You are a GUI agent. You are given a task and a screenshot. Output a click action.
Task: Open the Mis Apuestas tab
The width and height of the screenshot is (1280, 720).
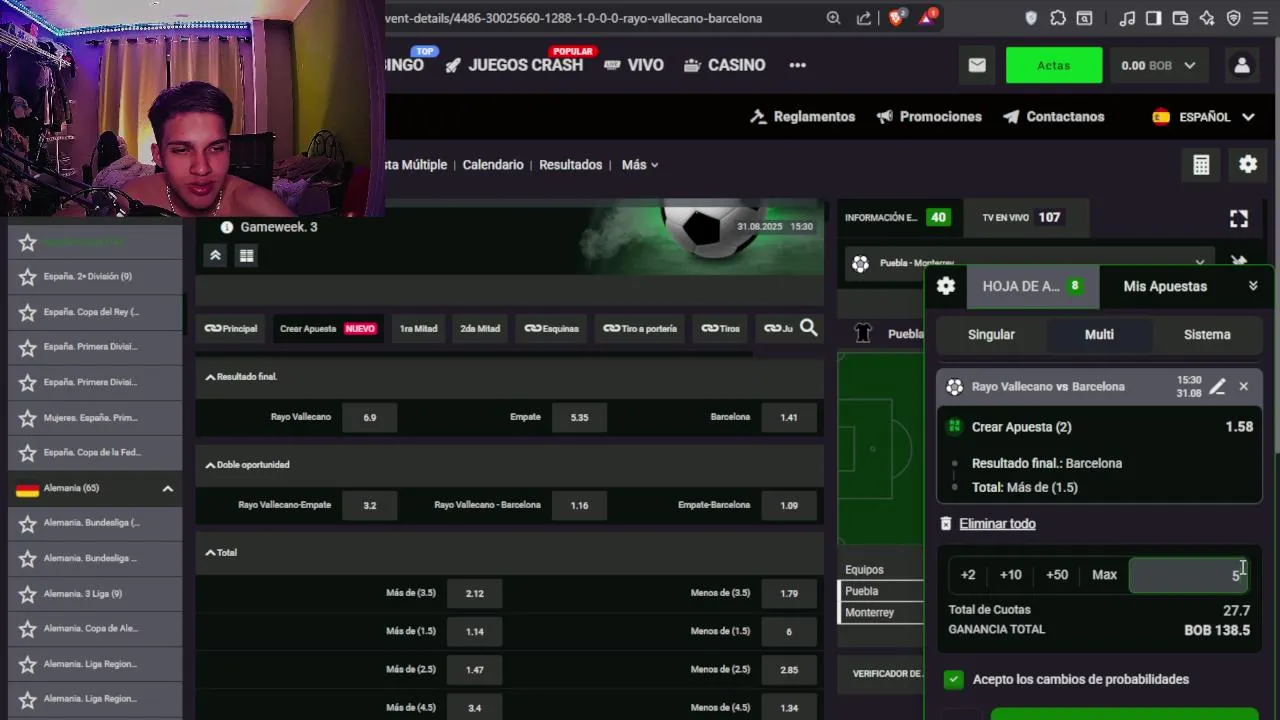[x=1165, y=287]
